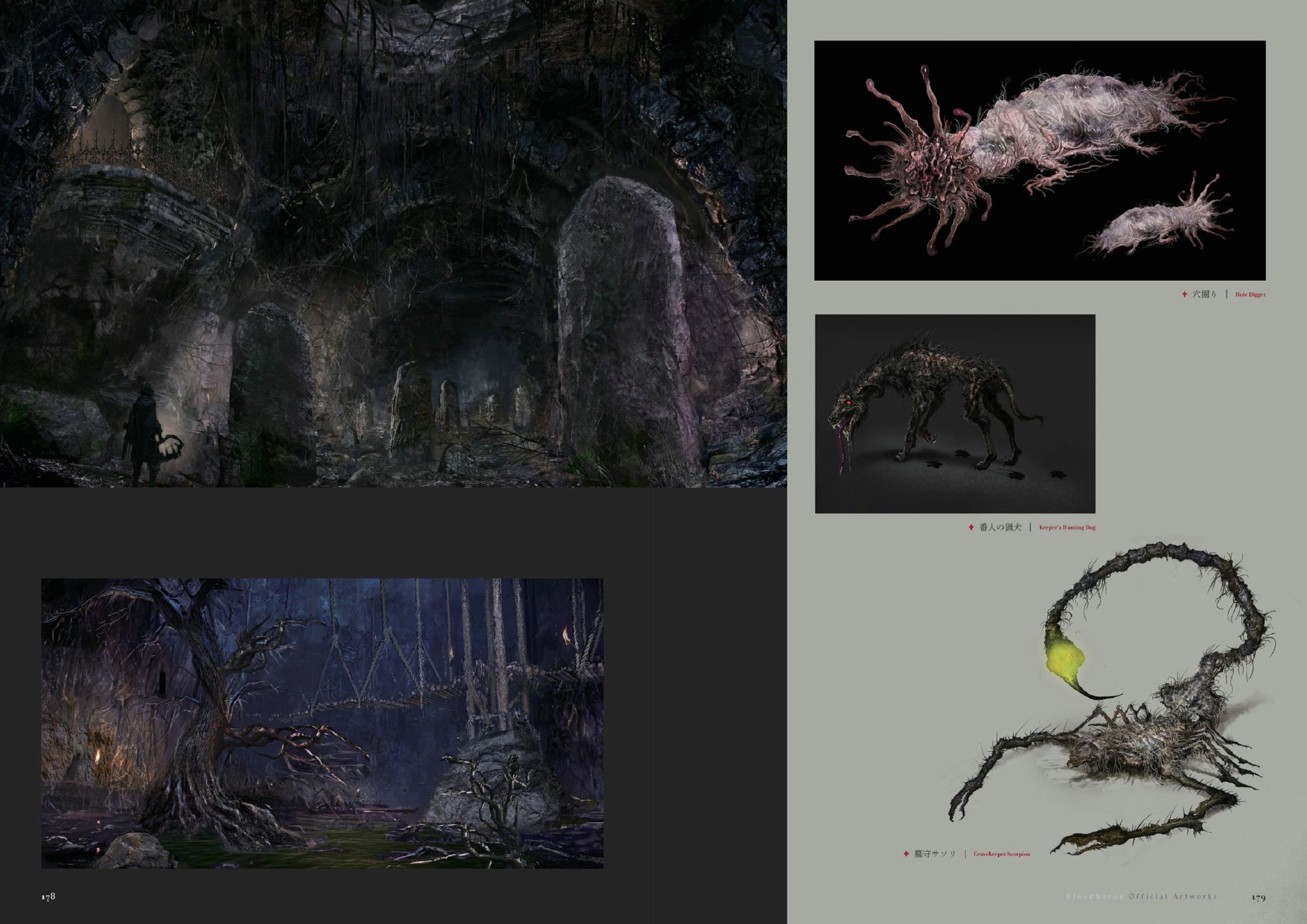Click 'Bloodborne Official Artworks' footer text

tap(1142, 897)
